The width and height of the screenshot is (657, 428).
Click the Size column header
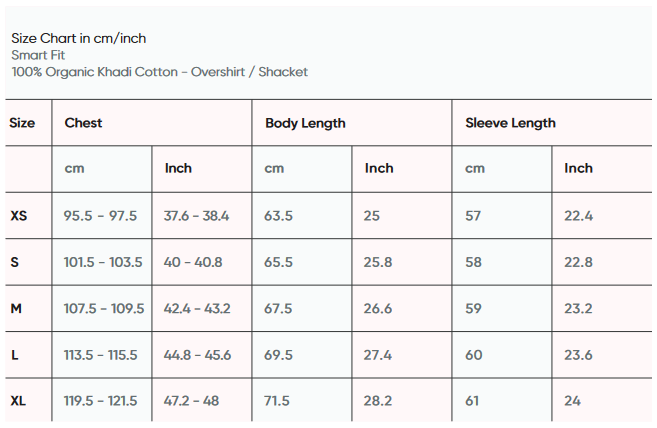coord(22,123)
